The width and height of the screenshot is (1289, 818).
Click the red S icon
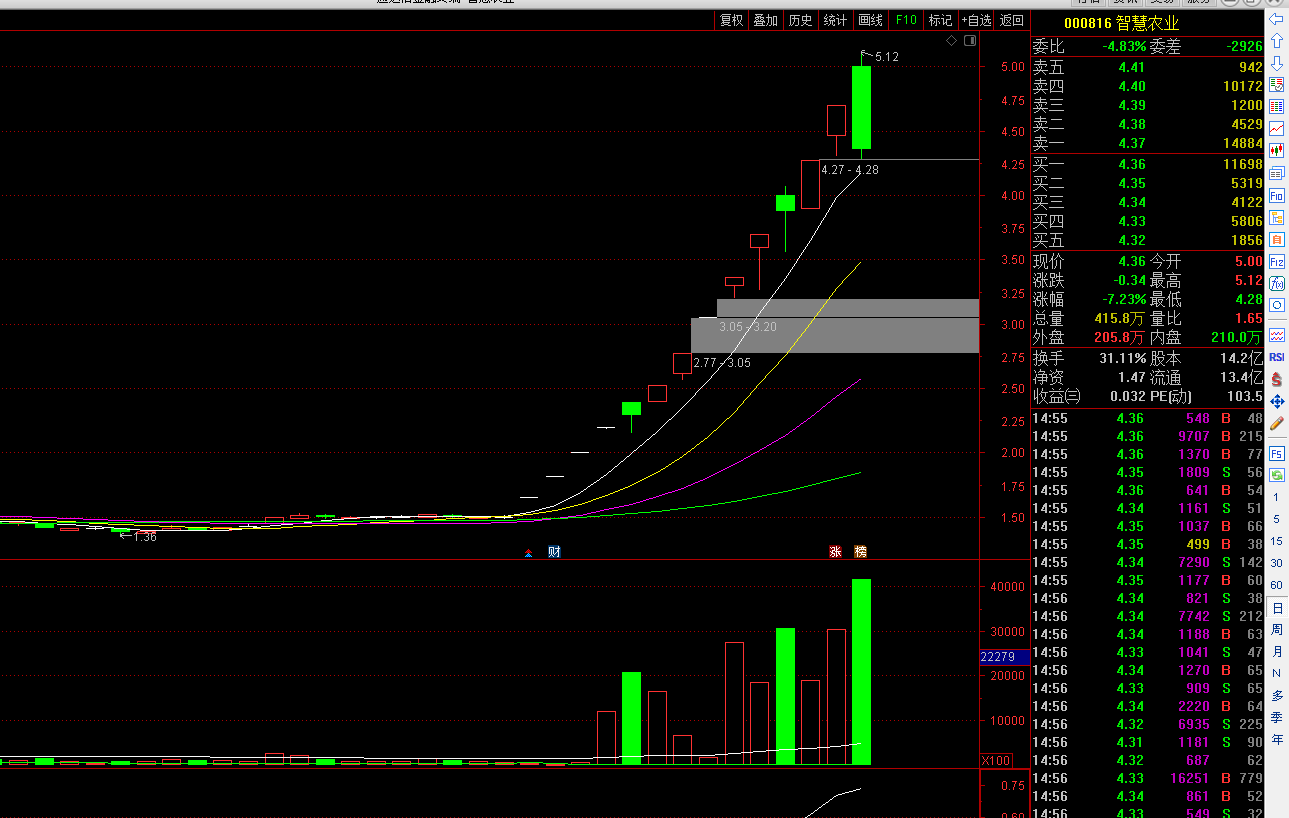coord(1276,379)
